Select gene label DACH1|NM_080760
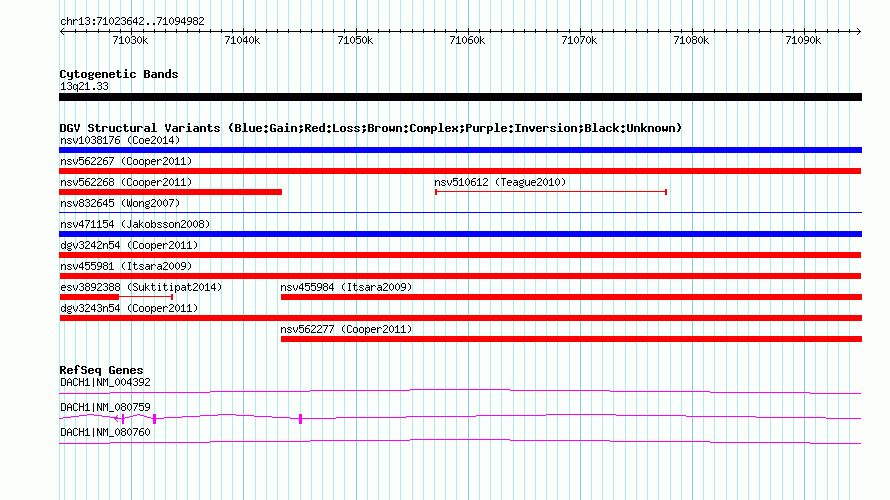The image size is (890, 500). [105, 432]
